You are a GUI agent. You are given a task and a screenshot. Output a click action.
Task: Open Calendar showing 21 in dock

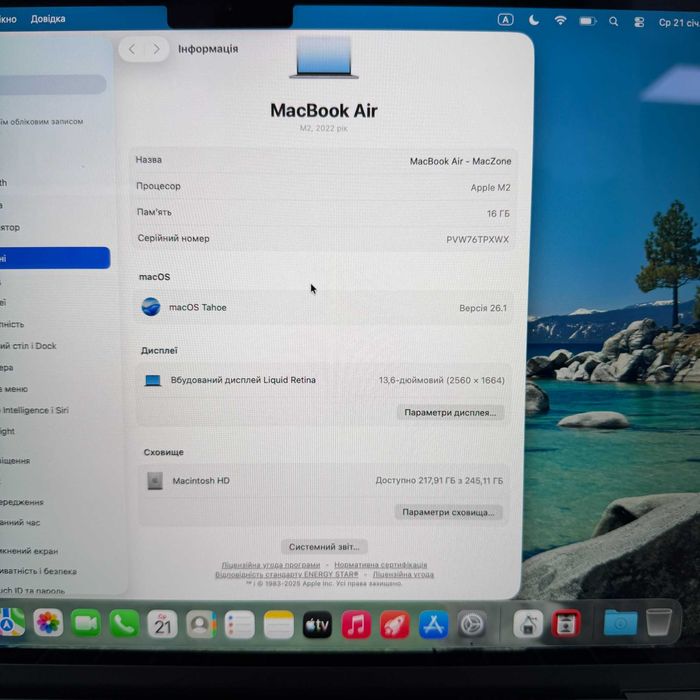pyautogui.click(x=162, y=624)
